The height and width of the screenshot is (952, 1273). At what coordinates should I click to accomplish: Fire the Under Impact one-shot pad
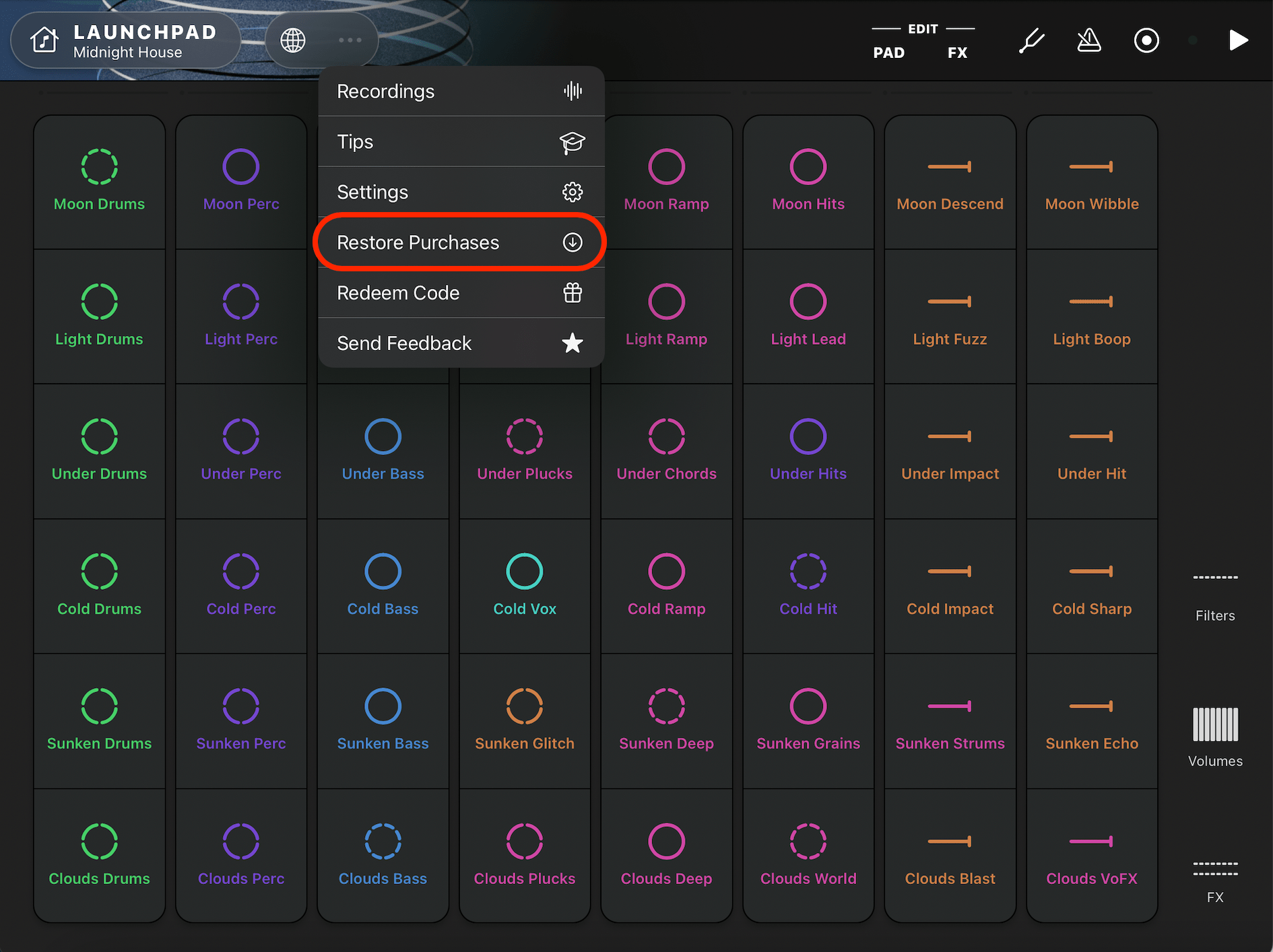[x=950, y=451]
